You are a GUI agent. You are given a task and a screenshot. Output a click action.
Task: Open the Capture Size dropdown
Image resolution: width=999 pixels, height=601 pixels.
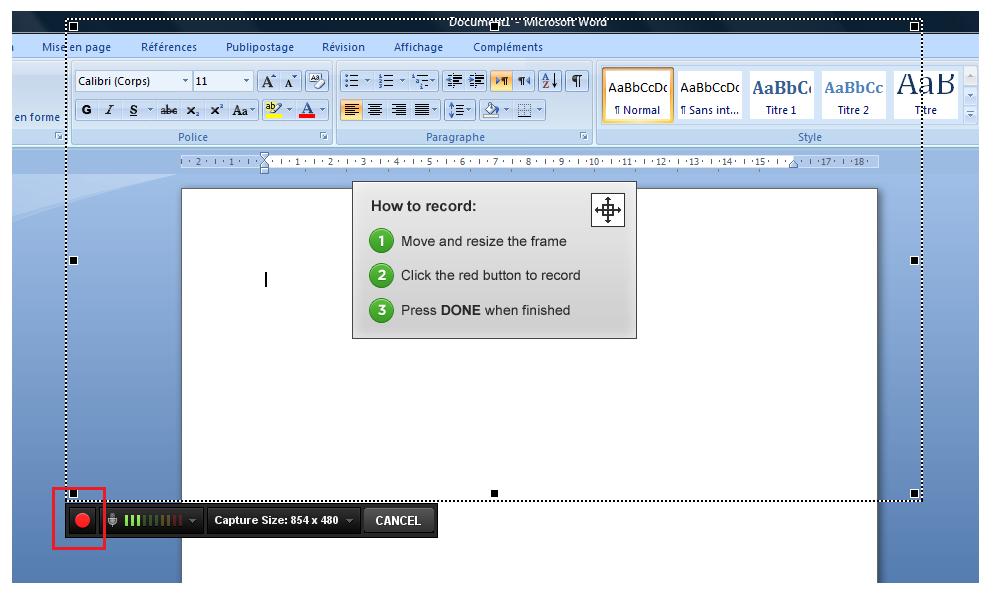point(350,521)
